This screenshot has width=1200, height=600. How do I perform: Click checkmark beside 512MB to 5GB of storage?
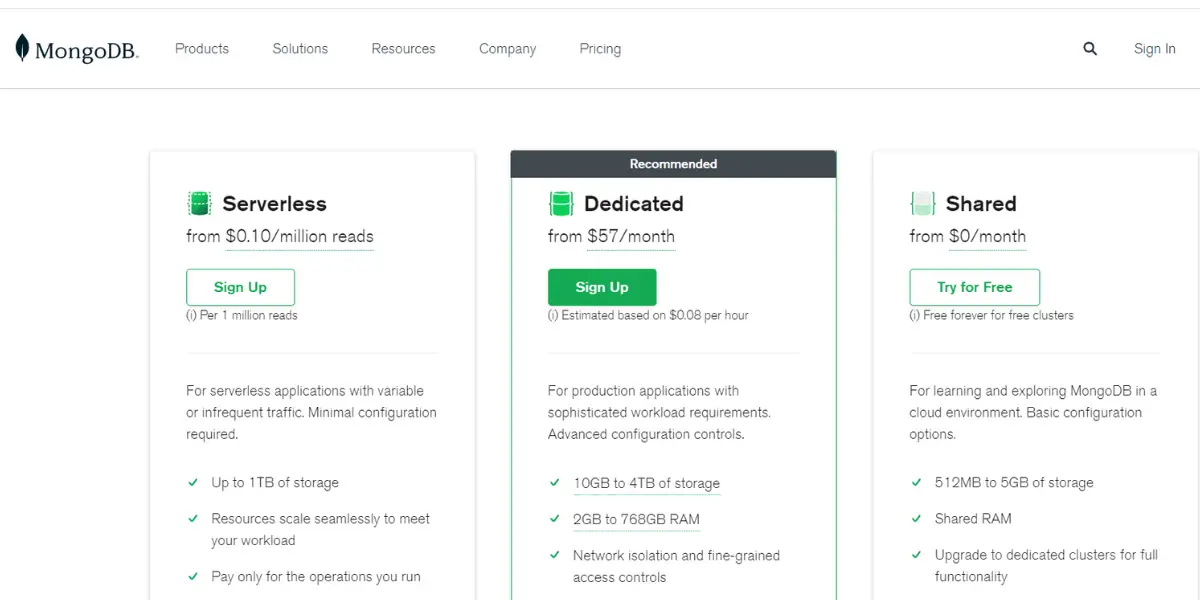click(x=916, y=482)
